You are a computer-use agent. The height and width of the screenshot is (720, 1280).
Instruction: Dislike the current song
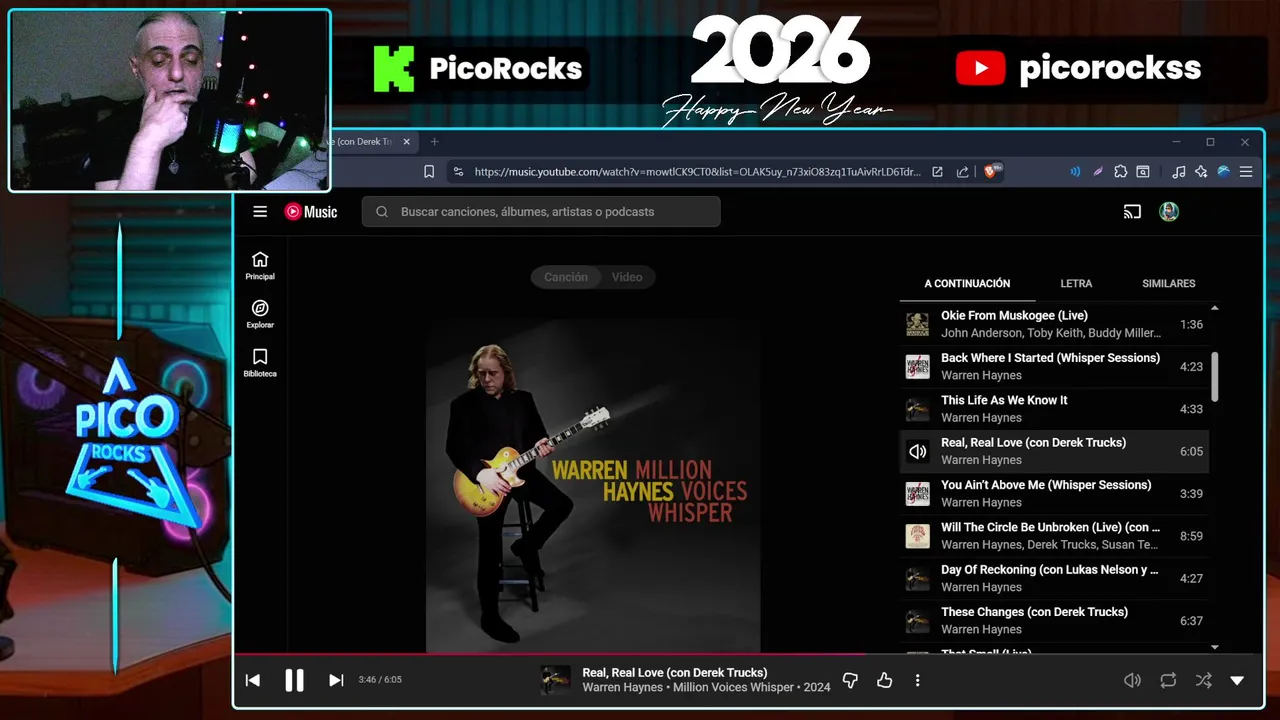click(x=850, y=680)
